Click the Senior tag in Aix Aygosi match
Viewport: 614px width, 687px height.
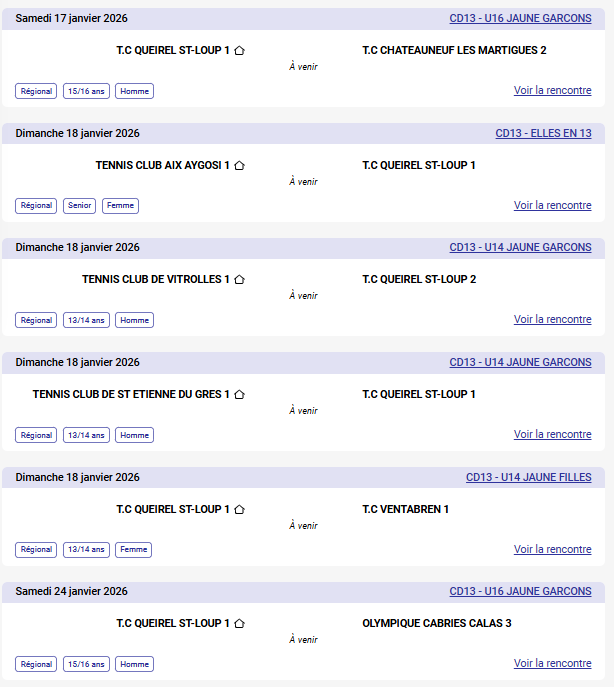click(80, 206)
